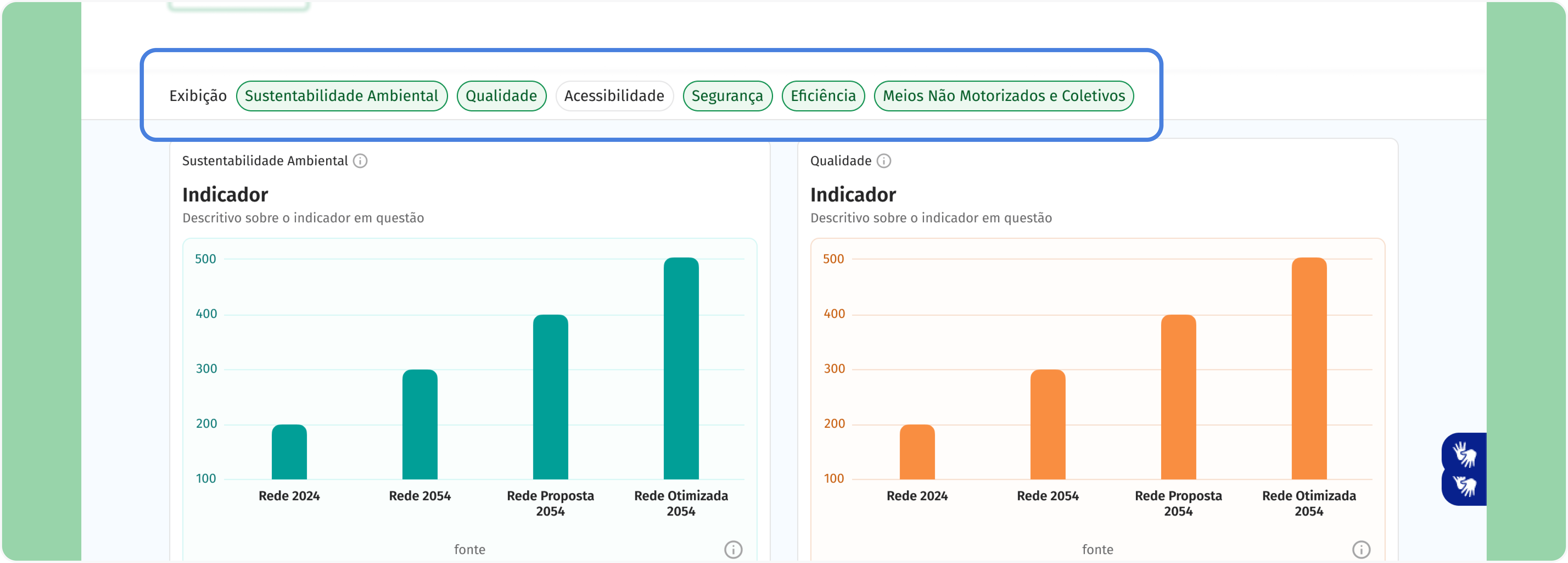The width and height of the screenshot is (1568, 563).
Task: Click "Rede 2054" label in orange chart
Action: coord(1048,496)
